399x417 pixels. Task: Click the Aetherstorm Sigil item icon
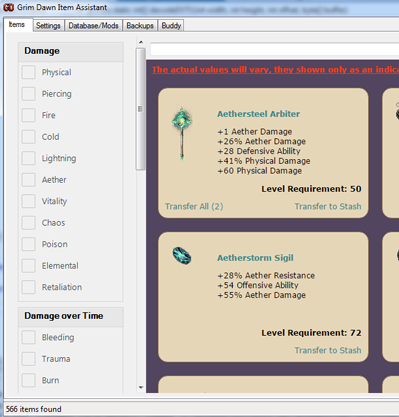coord(182,256)
